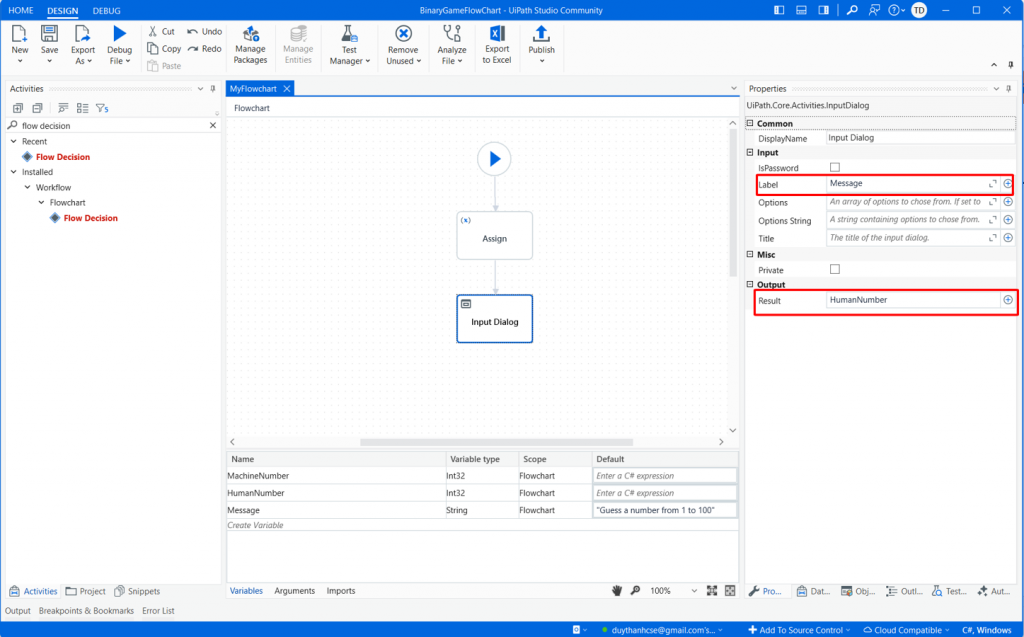Expand all activities icon in Activities panel

click(x=18, y=108)
